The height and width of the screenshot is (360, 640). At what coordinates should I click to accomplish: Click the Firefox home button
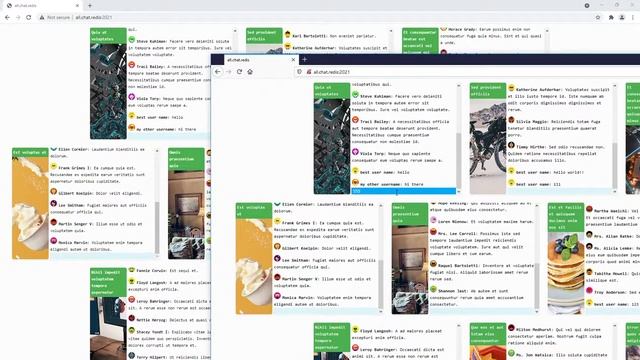[250, 71]
